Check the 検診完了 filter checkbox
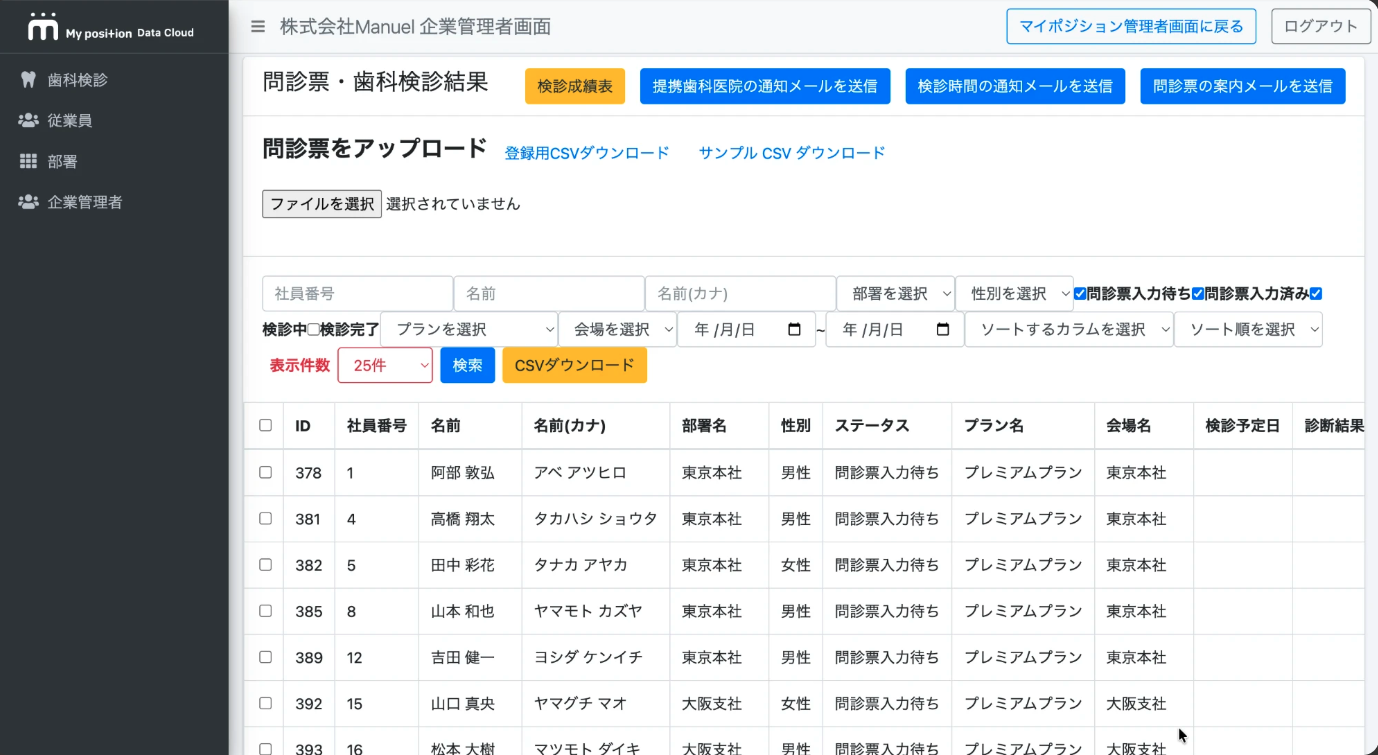 pyautogui.click(x=313, y=329)
